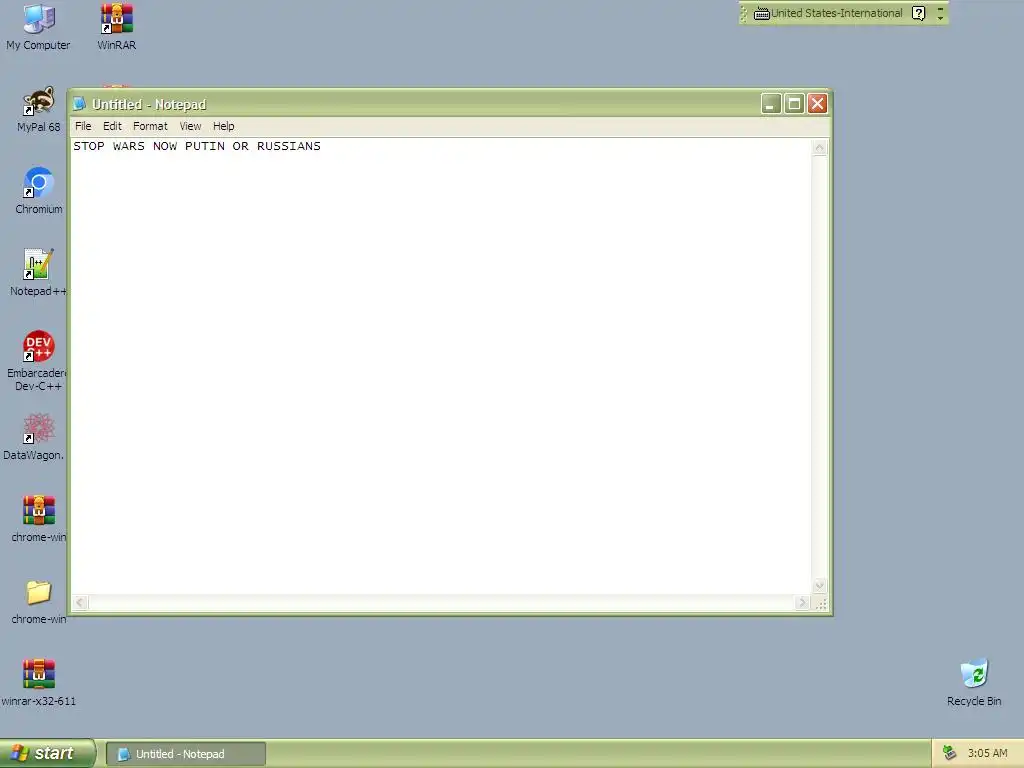Click the word STOP in the text
1024x768 pixels.
89,146
